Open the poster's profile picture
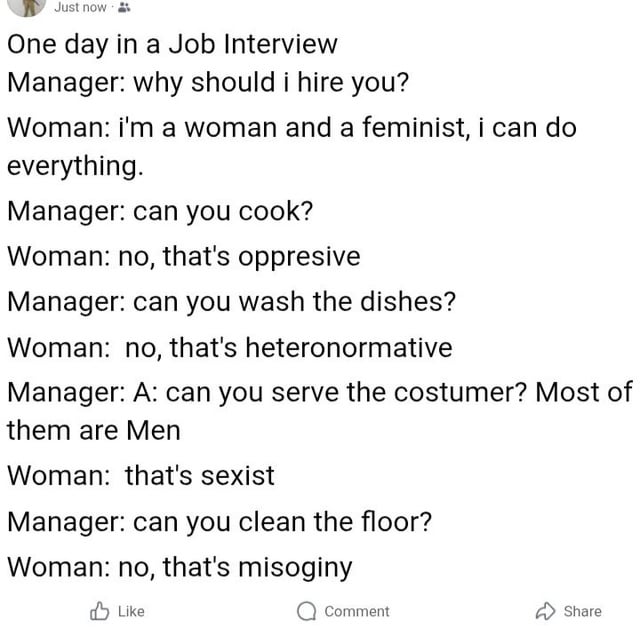Screen dimensions: 640x643 28,6
